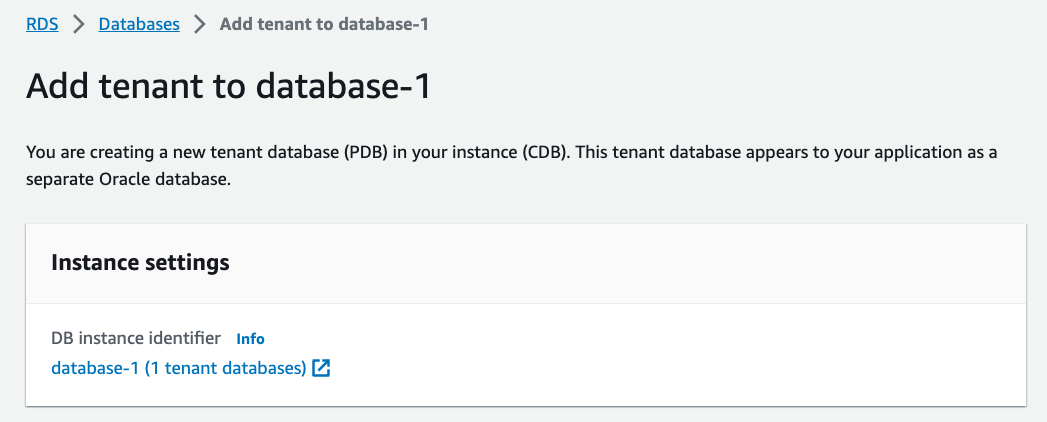This screenshot has height=422, width=1047.
Task: Select the current breadcrumb 'Add tenant to database-1'
Action: pyautogui.click(x=324, y=25)
